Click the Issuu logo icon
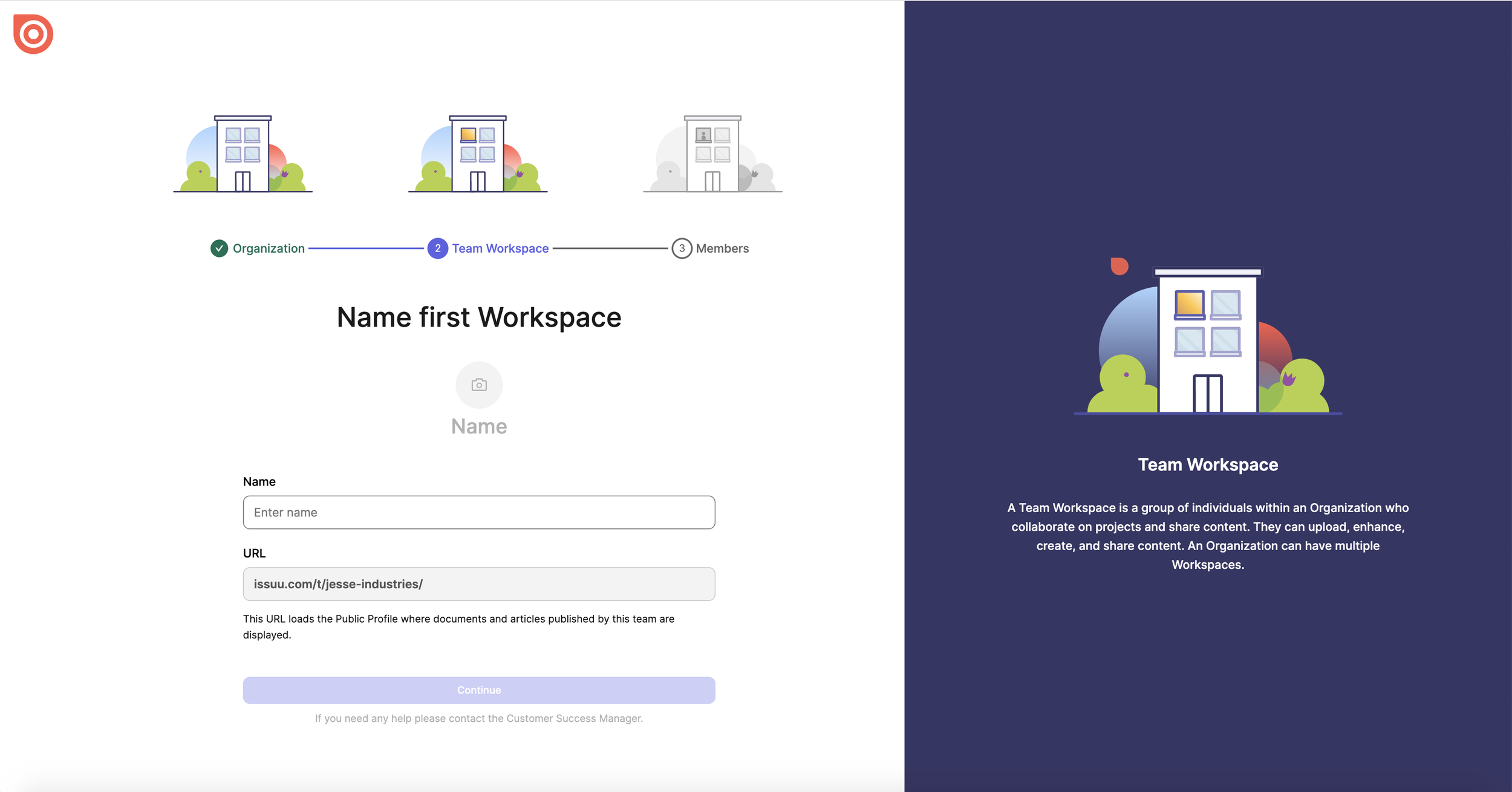 coord(33,34)
